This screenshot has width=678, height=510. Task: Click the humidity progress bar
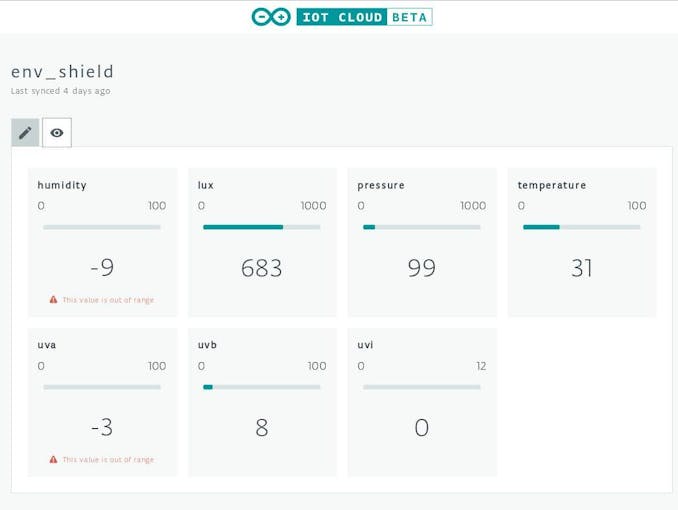coord(102,227)
